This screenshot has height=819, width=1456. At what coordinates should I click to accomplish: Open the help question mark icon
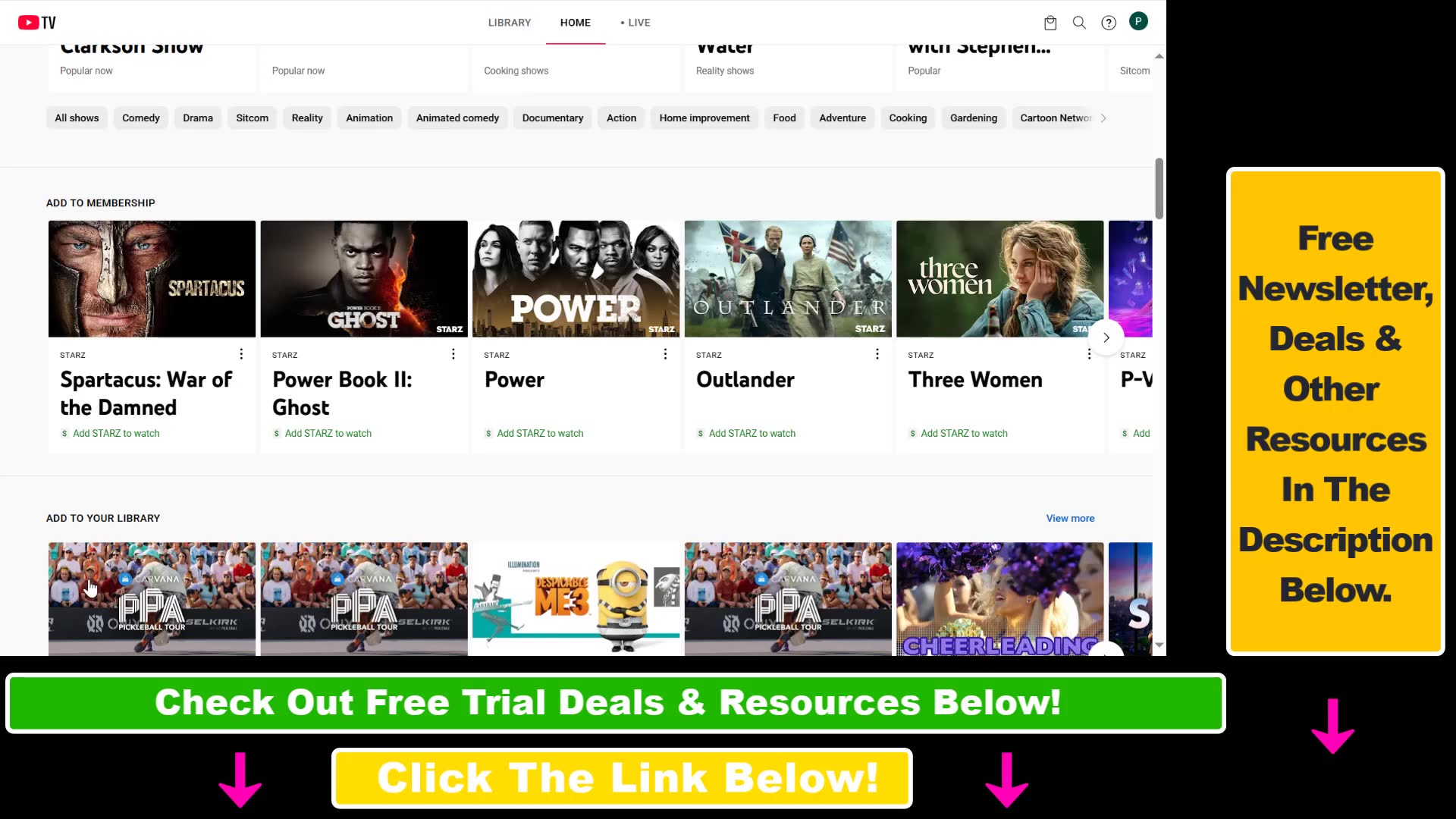[1109, 23]
